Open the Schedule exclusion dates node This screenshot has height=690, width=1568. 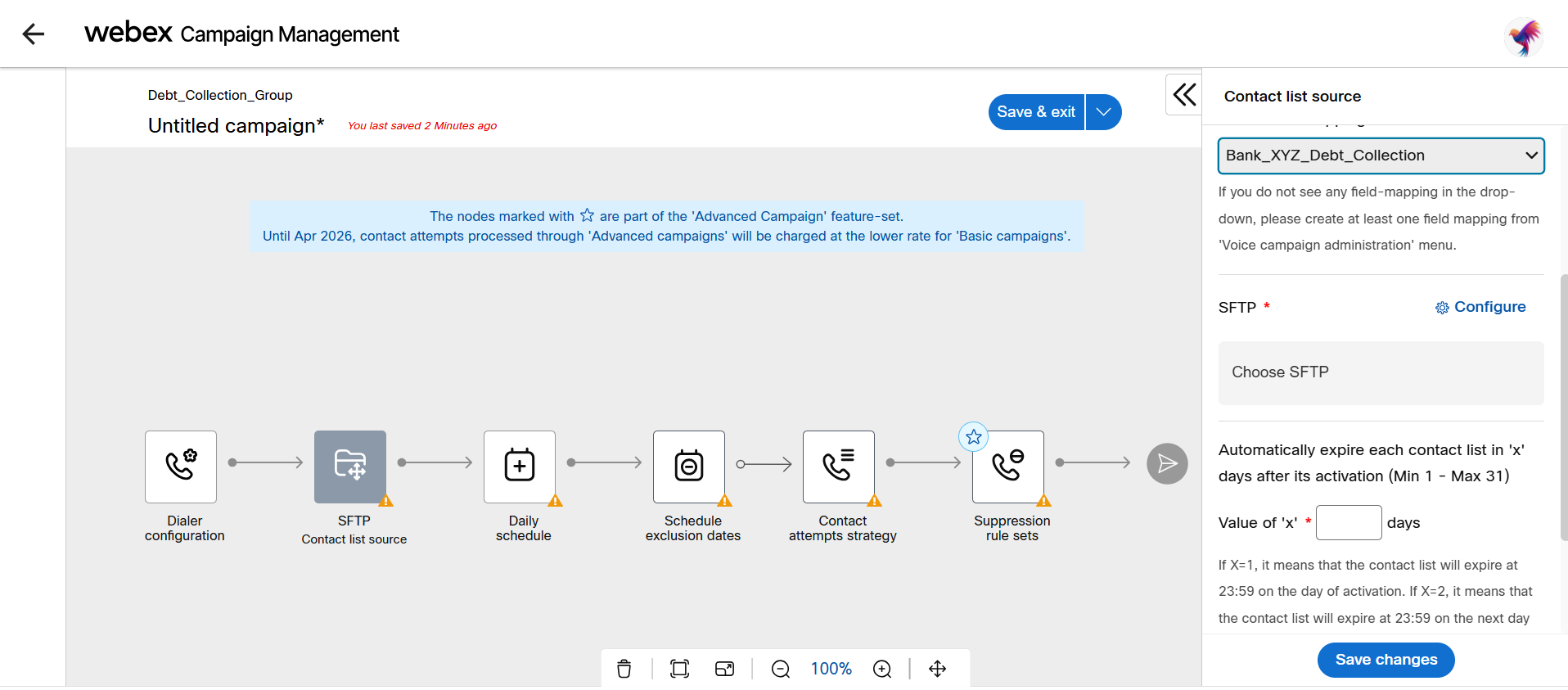(x=689, y=467)
